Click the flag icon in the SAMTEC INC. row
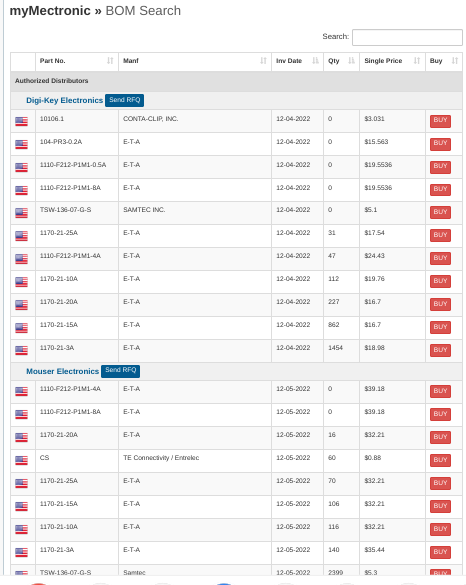Viewport: 466px width, 585px height. point(21,213)
